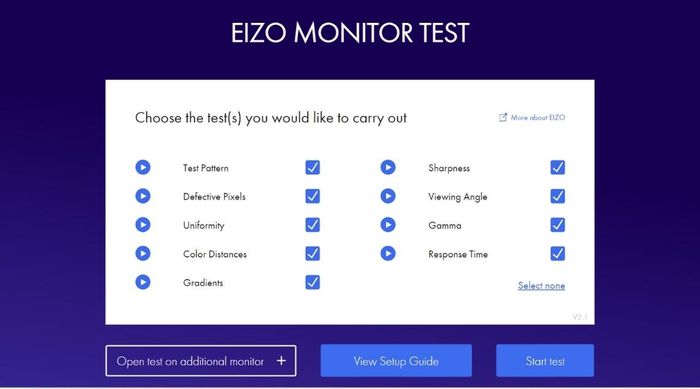Play the Test Pattern preview icon
This screenshot has width=700, height=389.
pos(143,167)
